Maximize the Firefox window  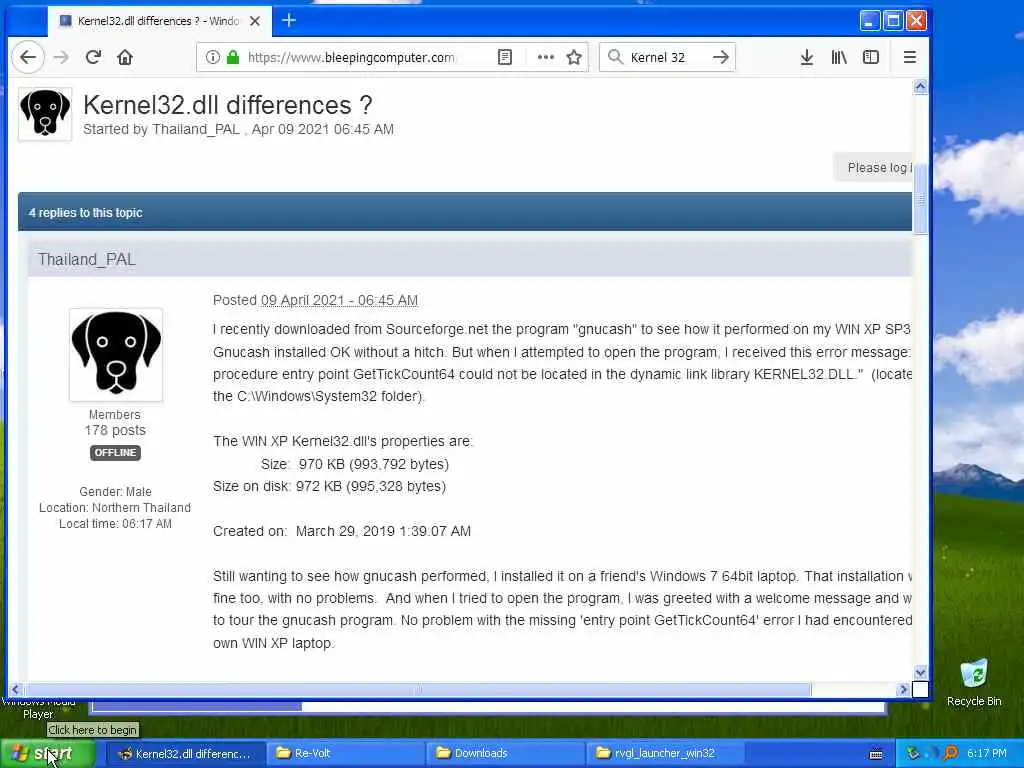[x=893, y=21]
